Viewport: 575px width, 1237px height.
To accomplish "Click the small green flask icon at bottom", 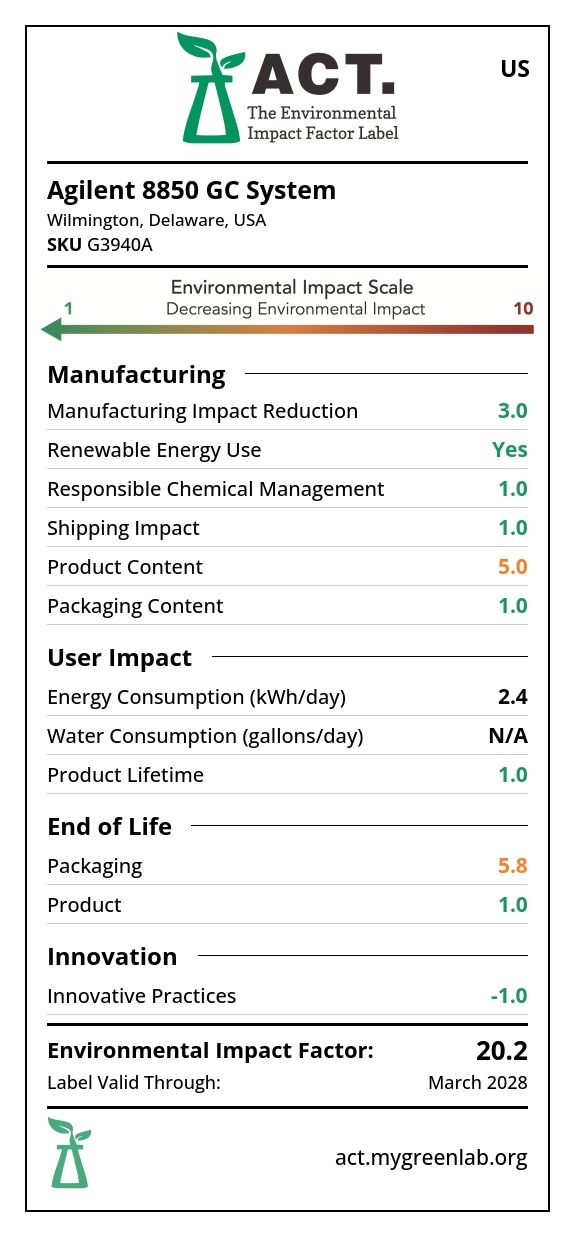I will [69, 1152].
